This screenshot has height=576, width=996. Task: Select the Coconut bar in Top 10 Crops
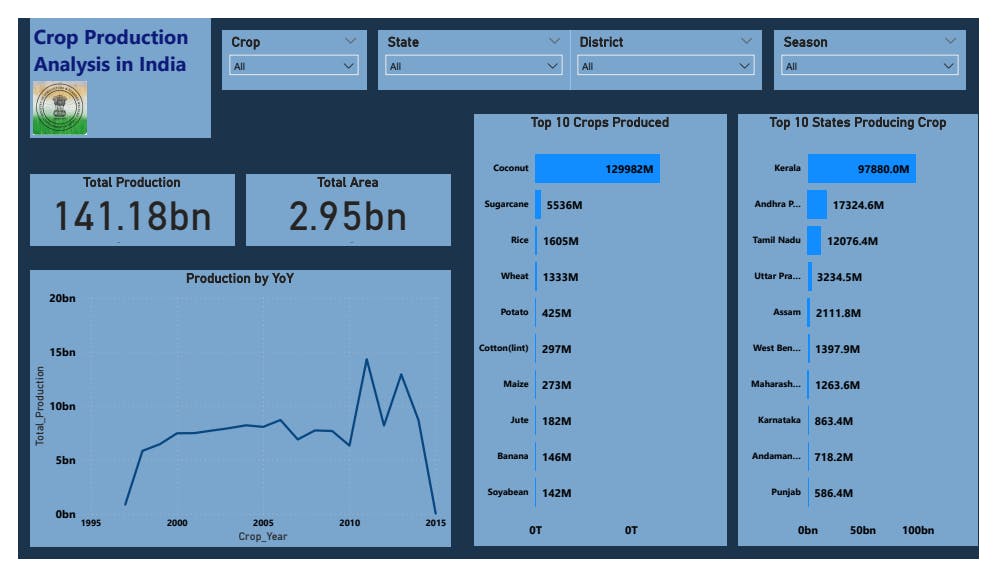point(596,169)
